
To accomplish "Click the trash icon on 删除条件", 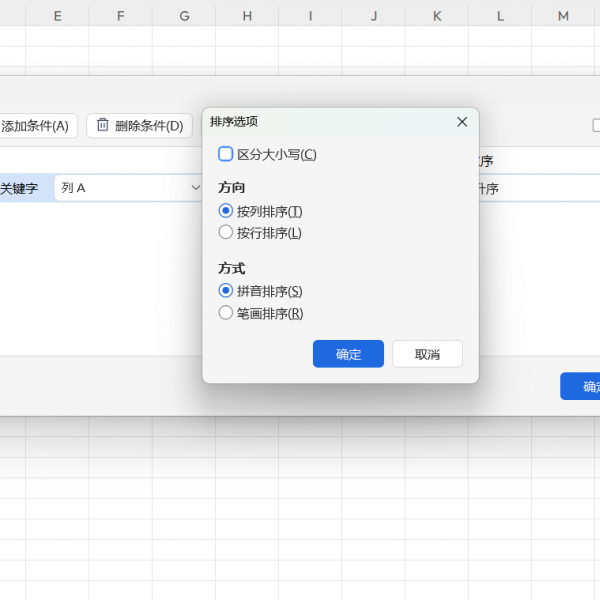I will click(x=103, y=125).
